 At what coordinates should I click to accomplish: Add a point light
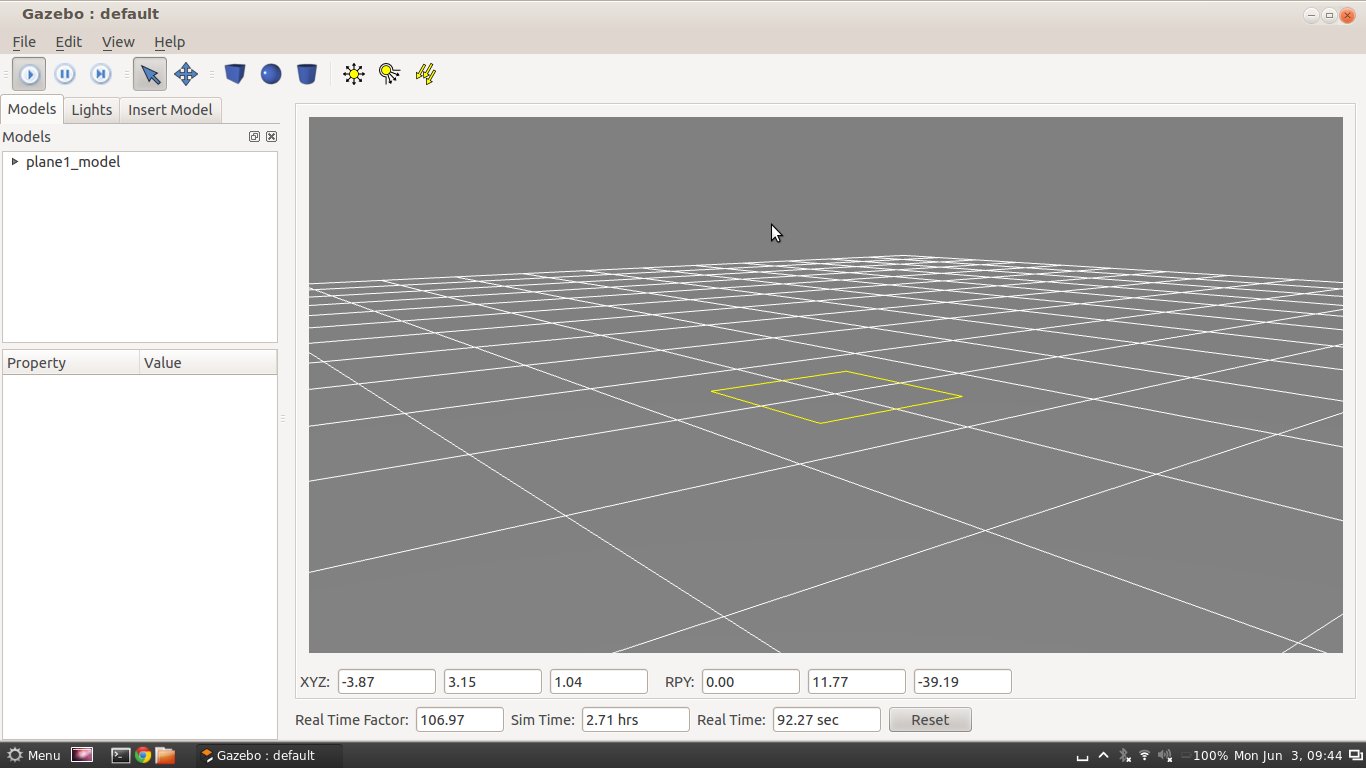pyautogui.click(x=353, y=74)
